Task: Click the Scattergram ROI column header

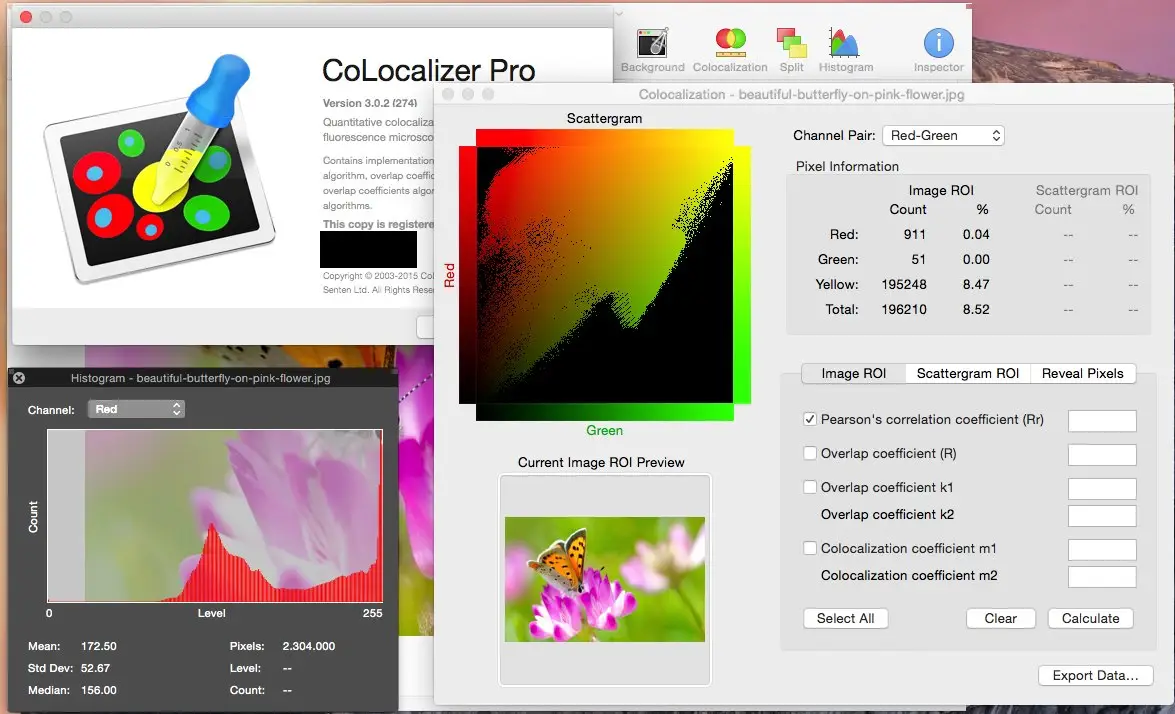Action: tap(1087, 190)
